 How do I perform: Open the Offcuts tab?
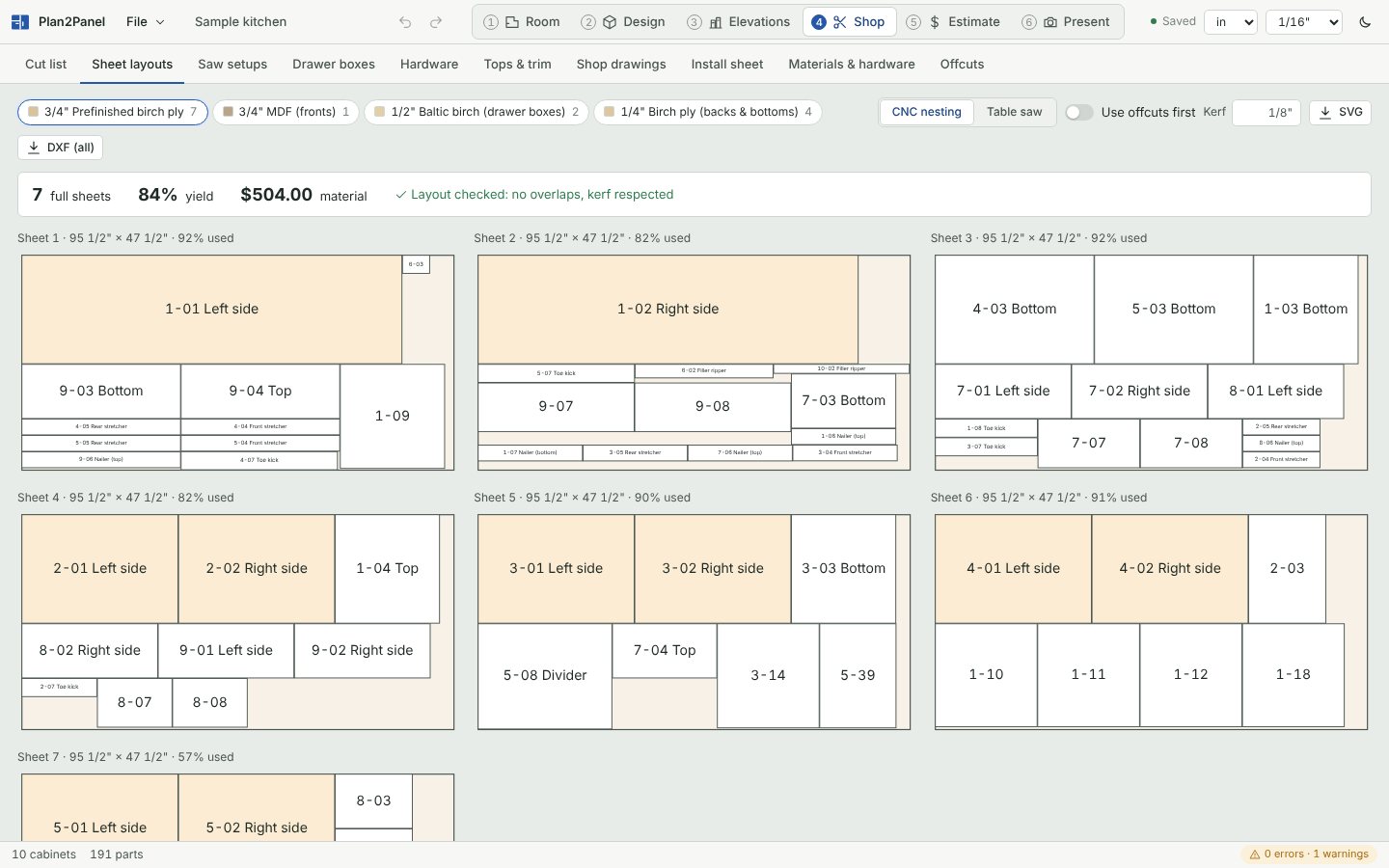point(963,65)
